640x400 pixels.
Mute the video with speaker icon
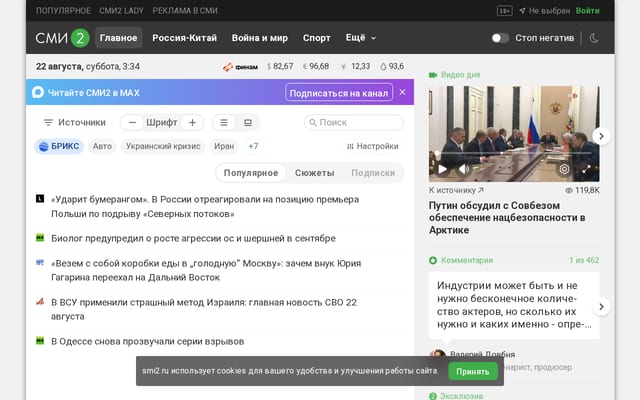pyautogui.click(x=464, y=169)
